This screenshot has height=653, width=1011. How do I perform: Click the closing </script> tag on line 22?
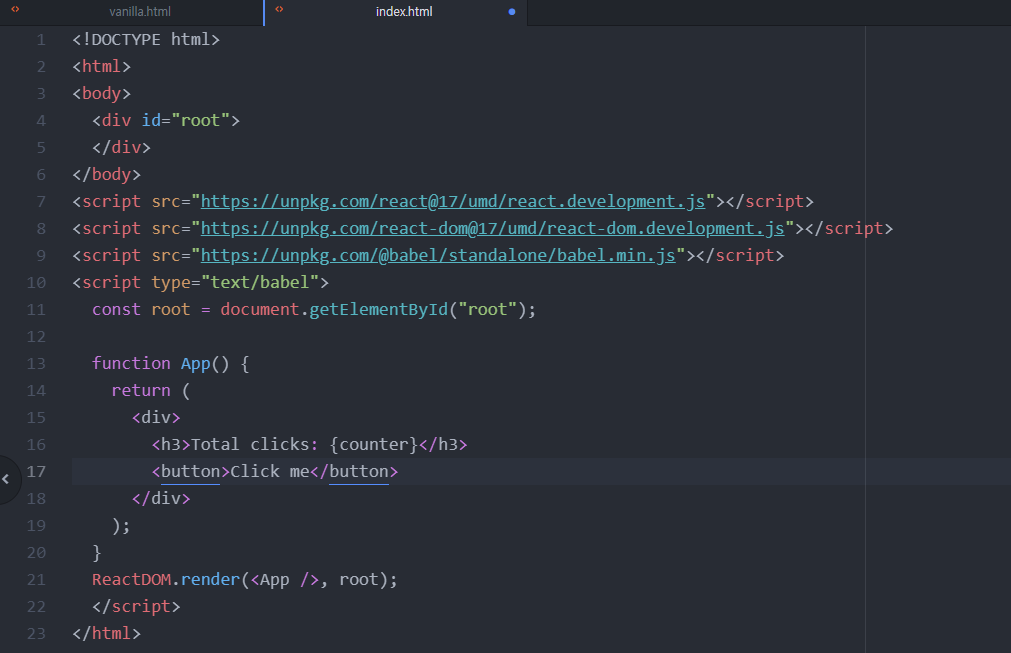(136, 607)
